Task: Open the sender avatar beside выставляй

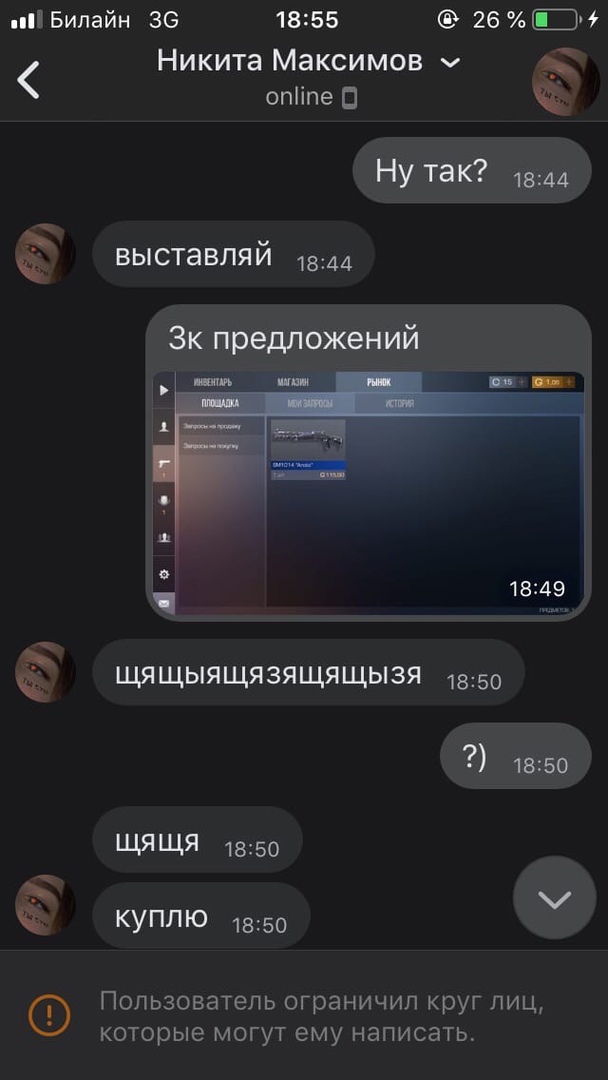Action: 45,253
